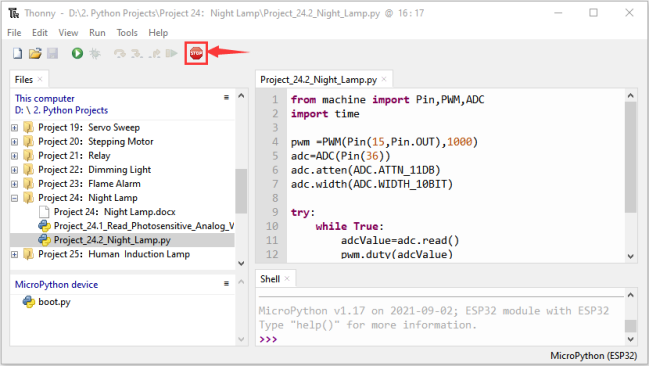Click the This computer heading
This screenshot has height=366, width=650.
(45, 98)
